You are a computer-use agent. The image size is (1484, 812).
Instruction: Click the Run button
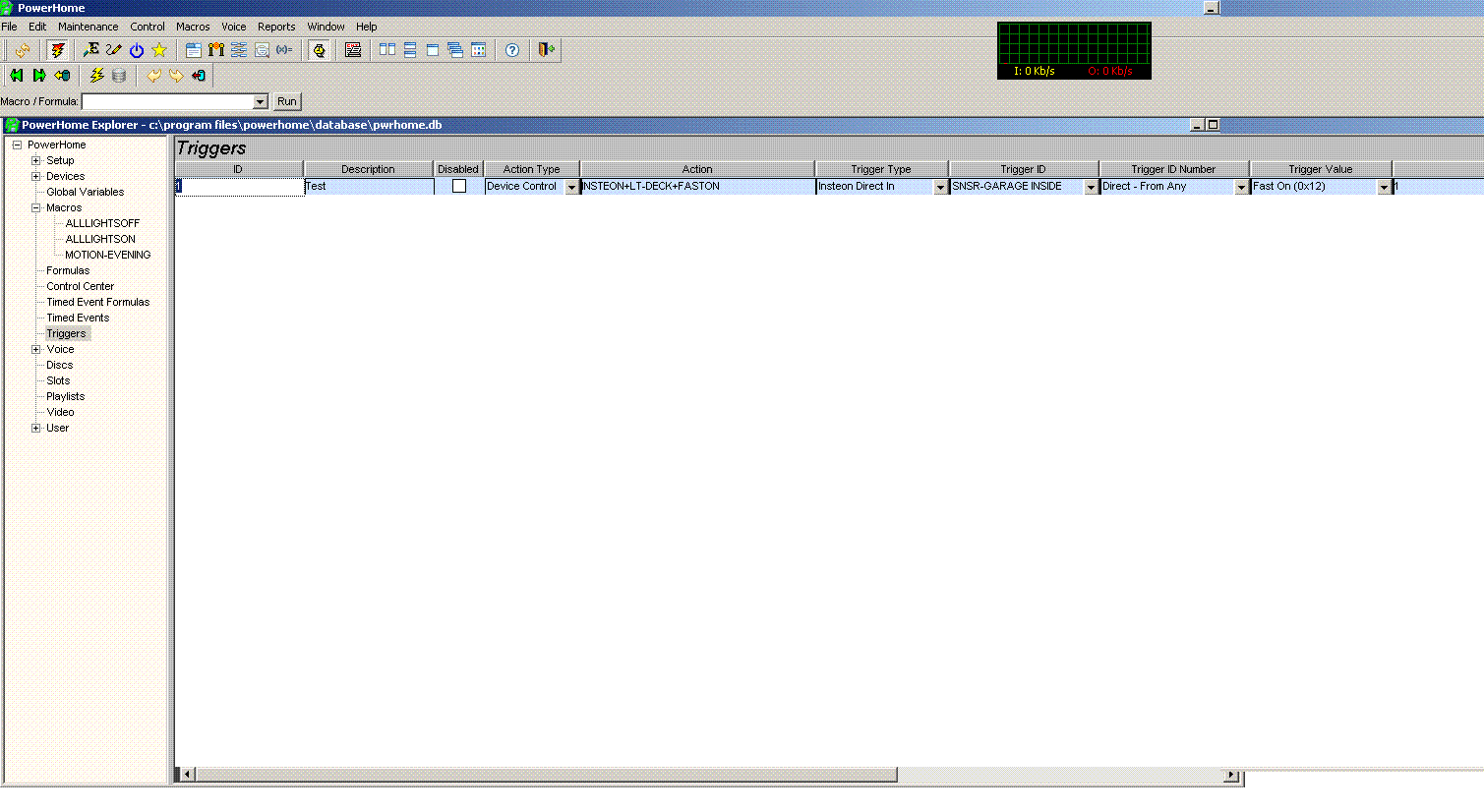tap(287, 101)
